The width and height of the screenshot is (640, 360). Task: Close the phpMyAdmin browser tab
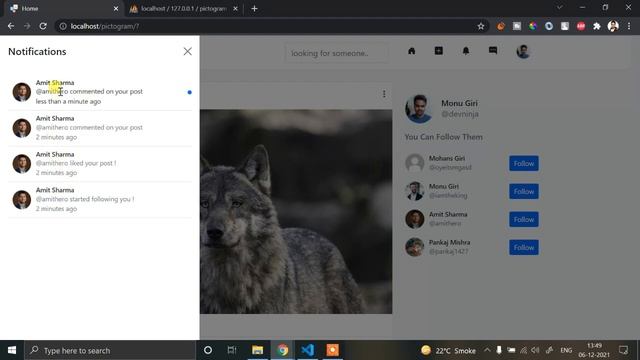coord(235,9)
